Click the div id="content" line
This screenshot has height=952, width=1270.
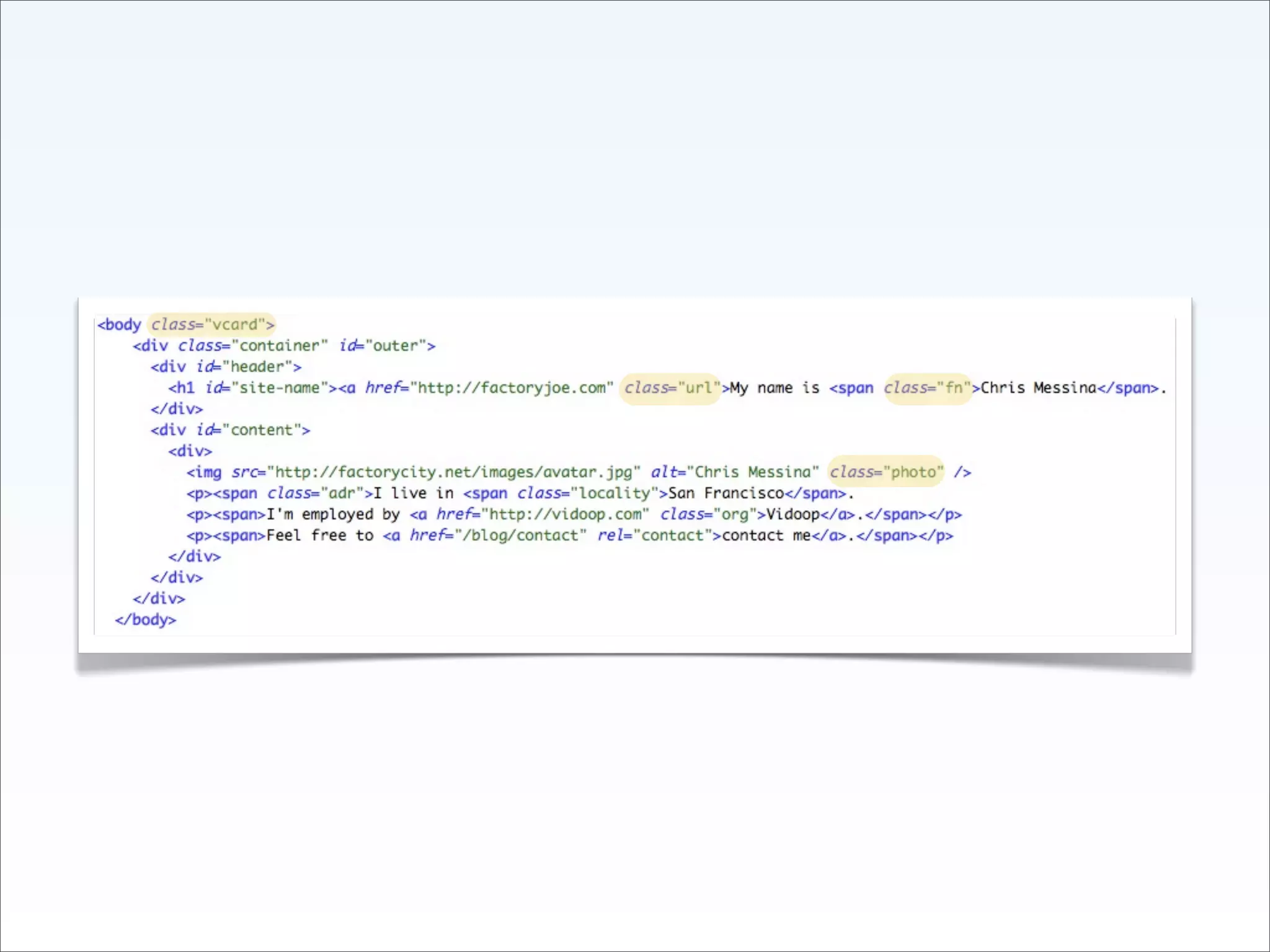click(231, 430)
